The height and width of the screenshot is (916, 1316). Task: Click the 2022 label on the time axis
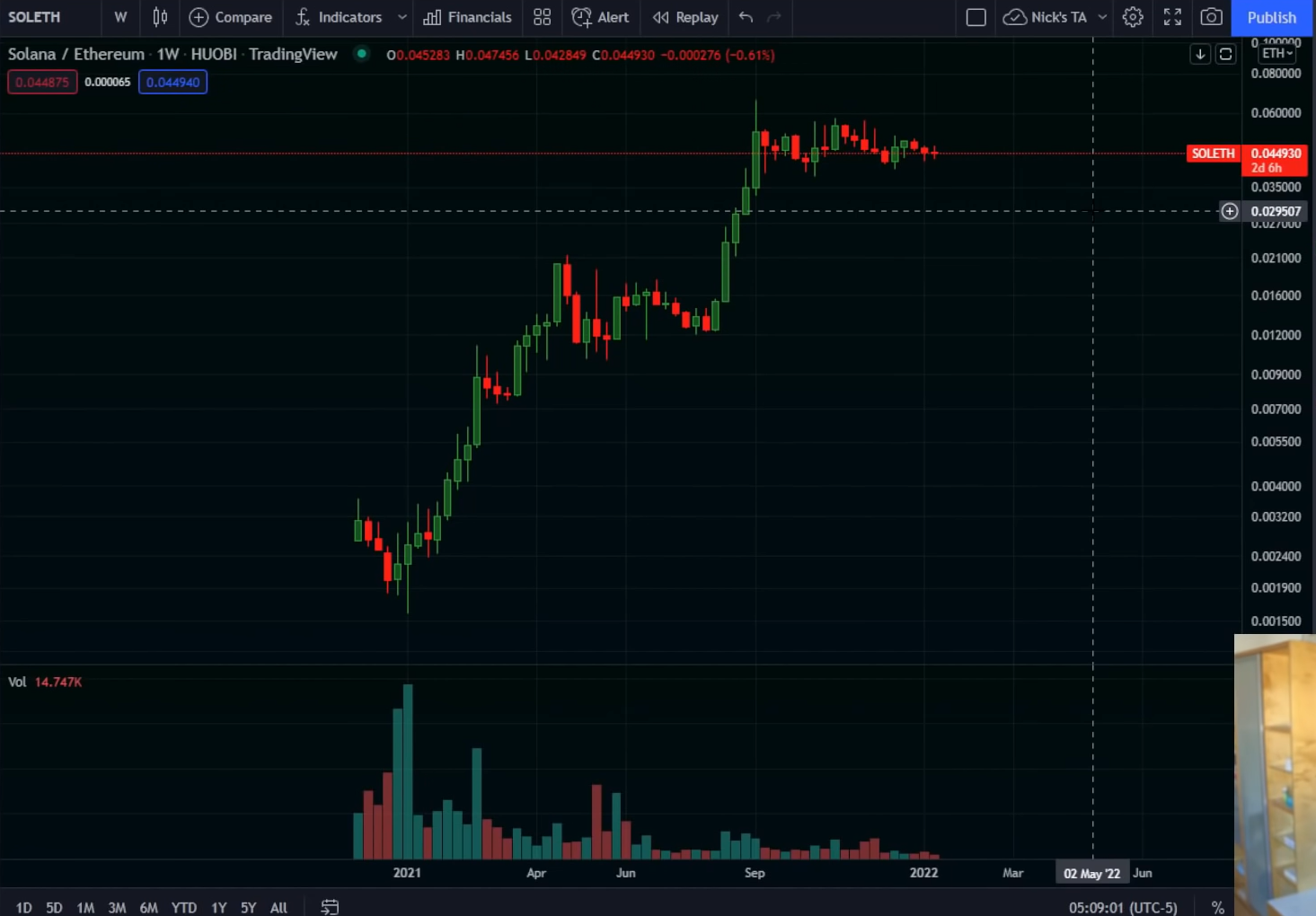point(923,872)
